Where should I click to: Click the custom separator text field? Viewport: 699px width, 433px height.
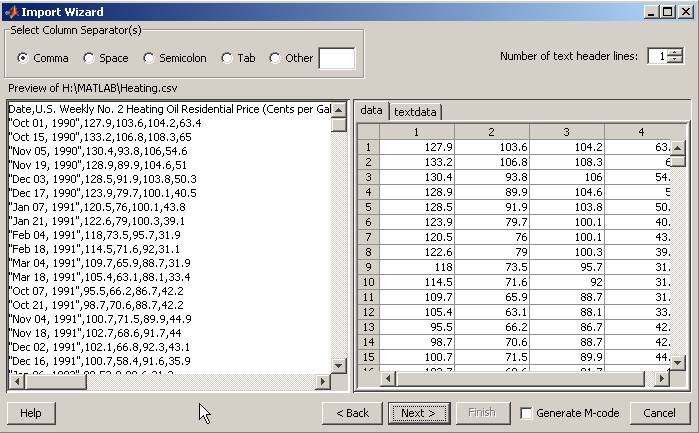pos(336,58)
